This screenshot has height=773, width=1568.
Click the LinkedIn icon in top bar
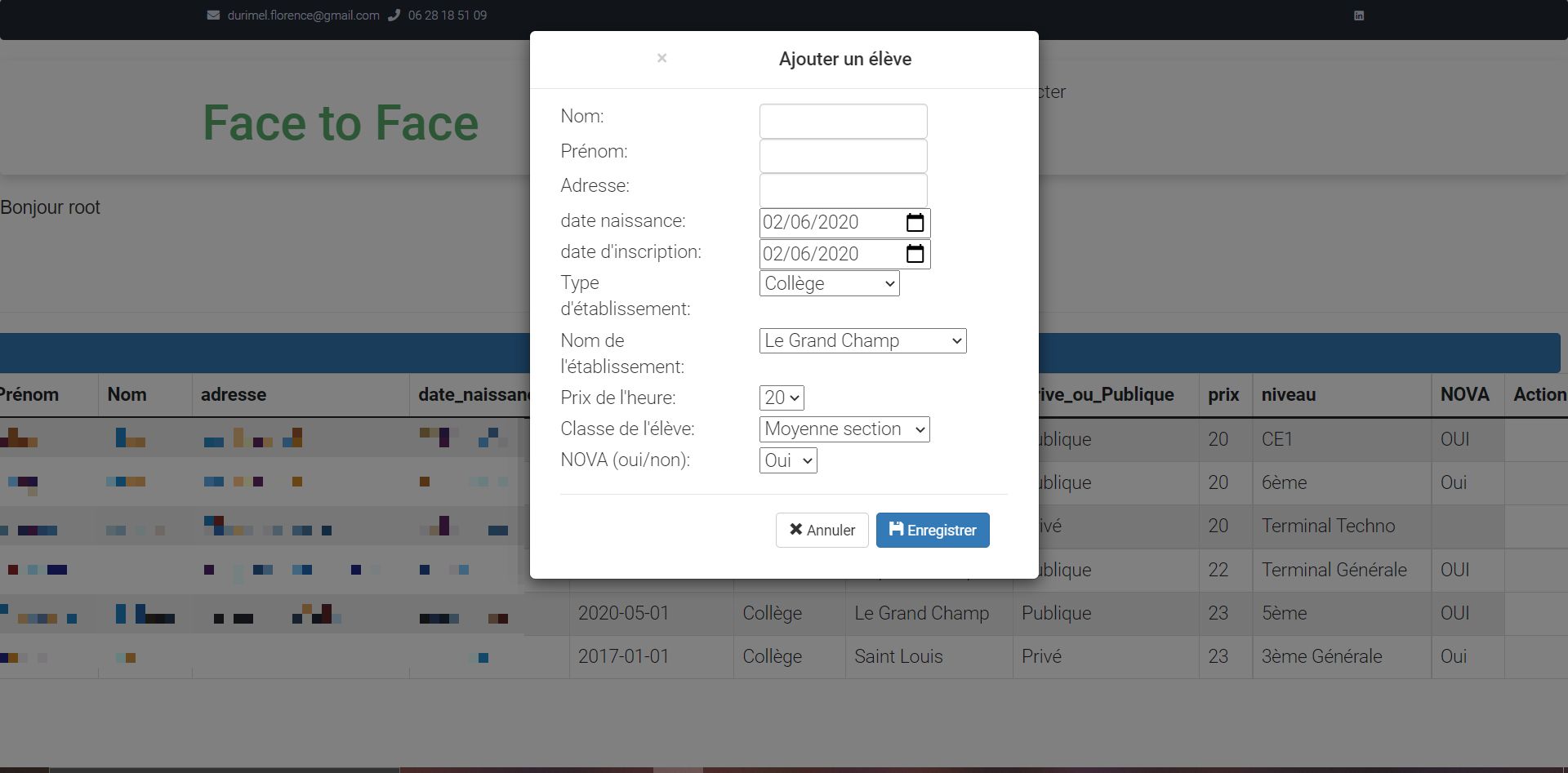pyautogui.click(x=1359, y=16)
